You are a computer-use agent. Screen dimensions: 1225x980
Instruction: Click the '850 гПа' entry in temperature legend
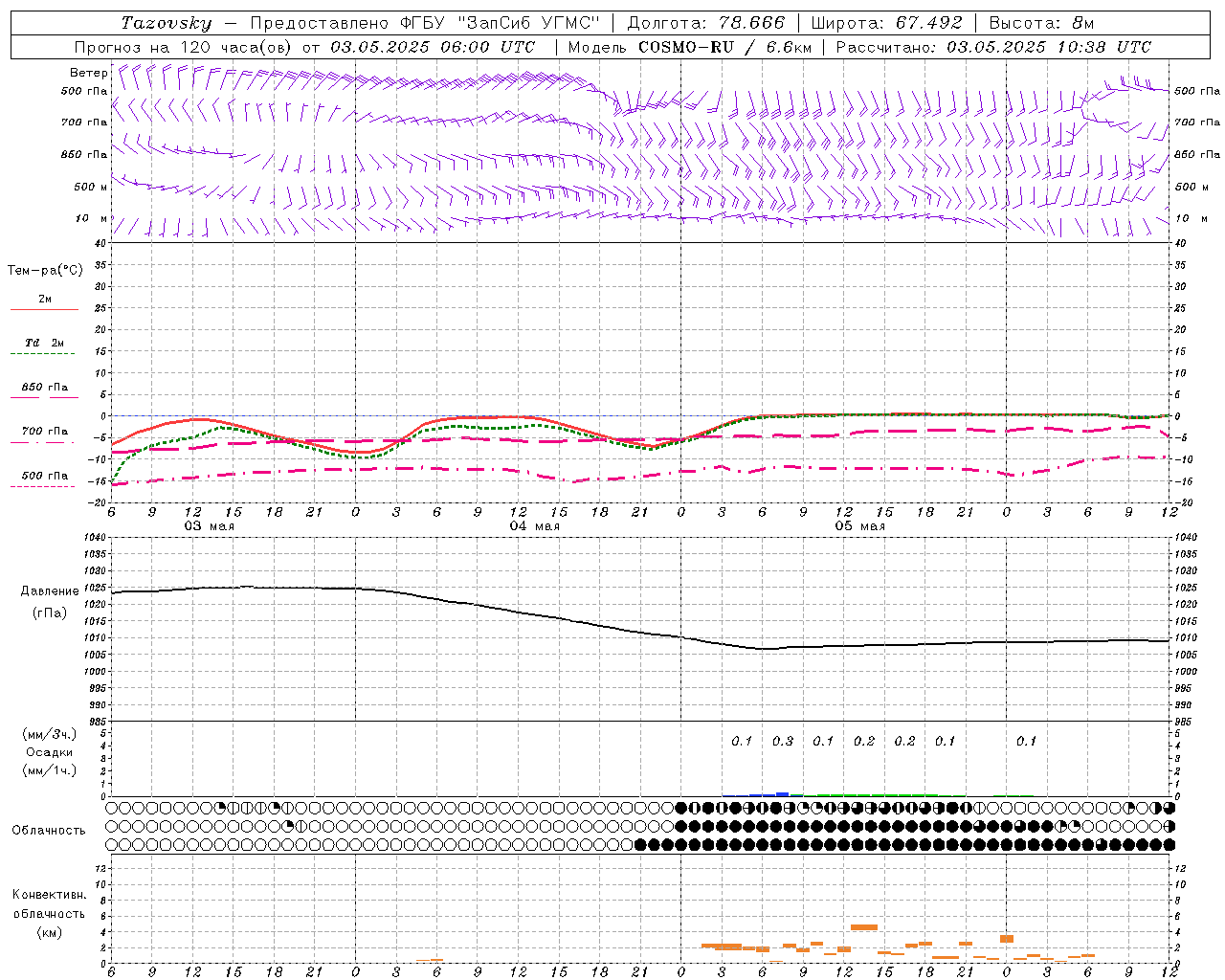45,388
